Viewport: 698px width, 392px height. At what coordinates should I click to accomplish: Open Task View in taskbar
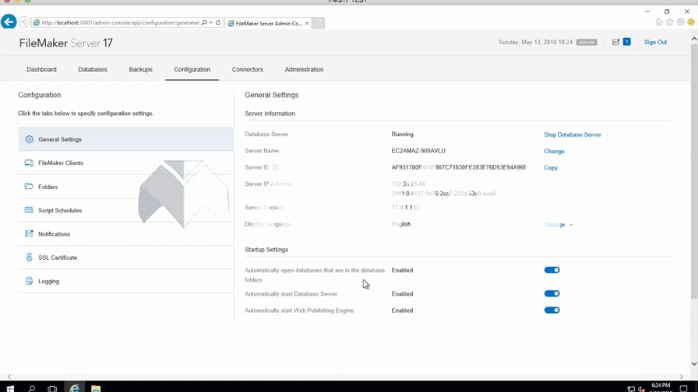(x=53, y=388)
